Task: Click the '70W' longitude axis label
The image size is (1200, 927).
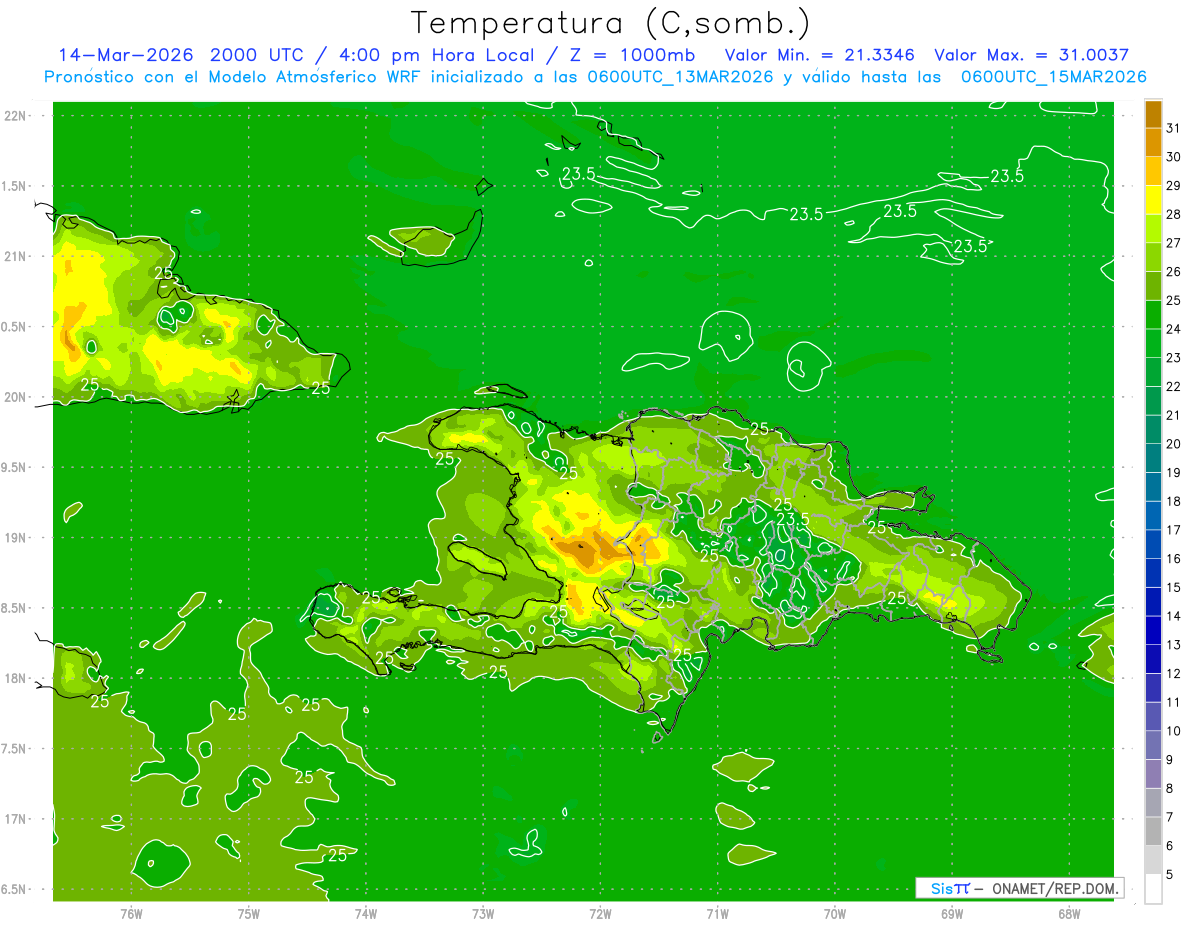Action: coord(835,914)
